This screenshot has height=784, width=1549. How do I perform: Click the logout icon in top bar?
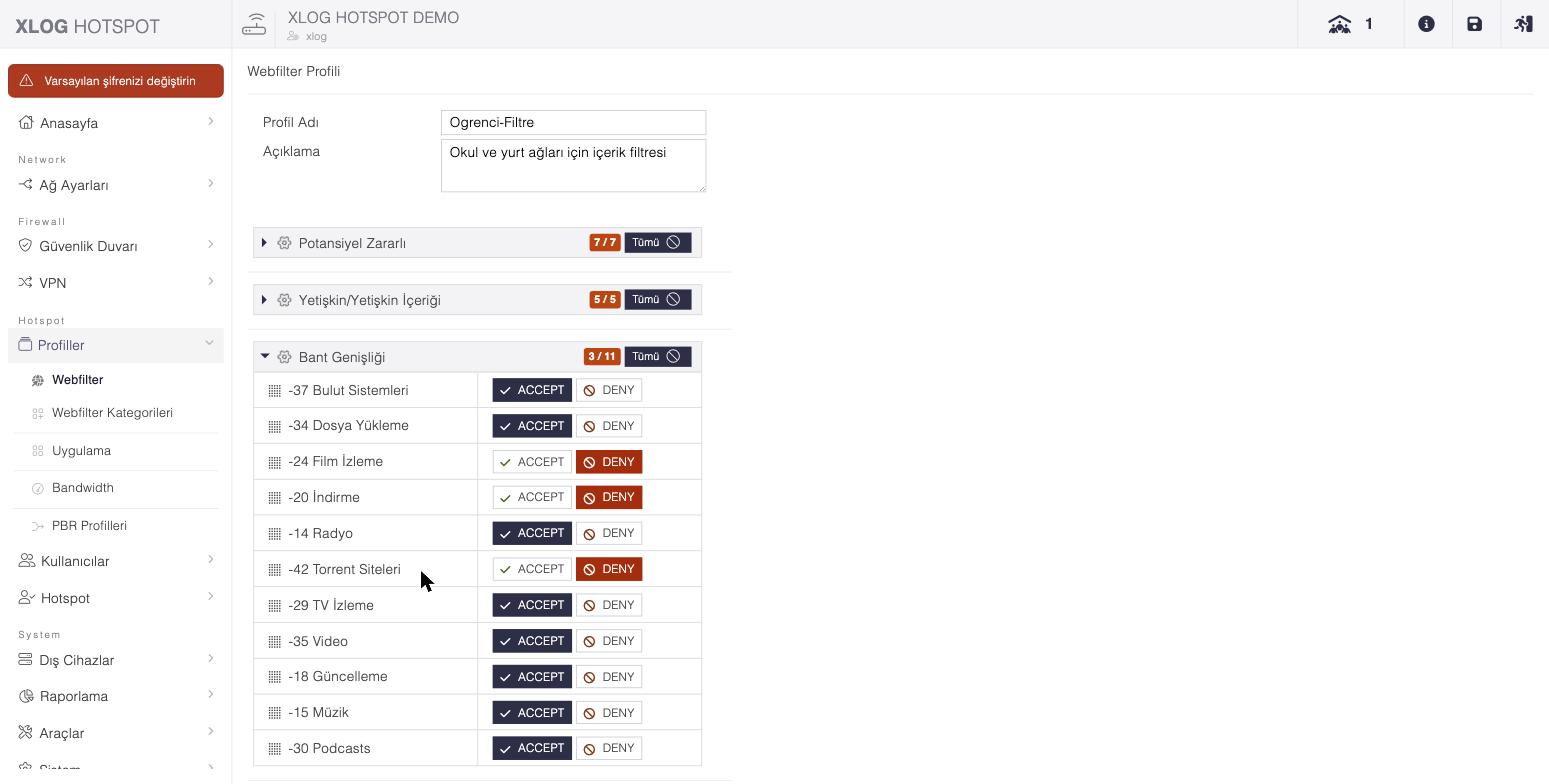1523,24
